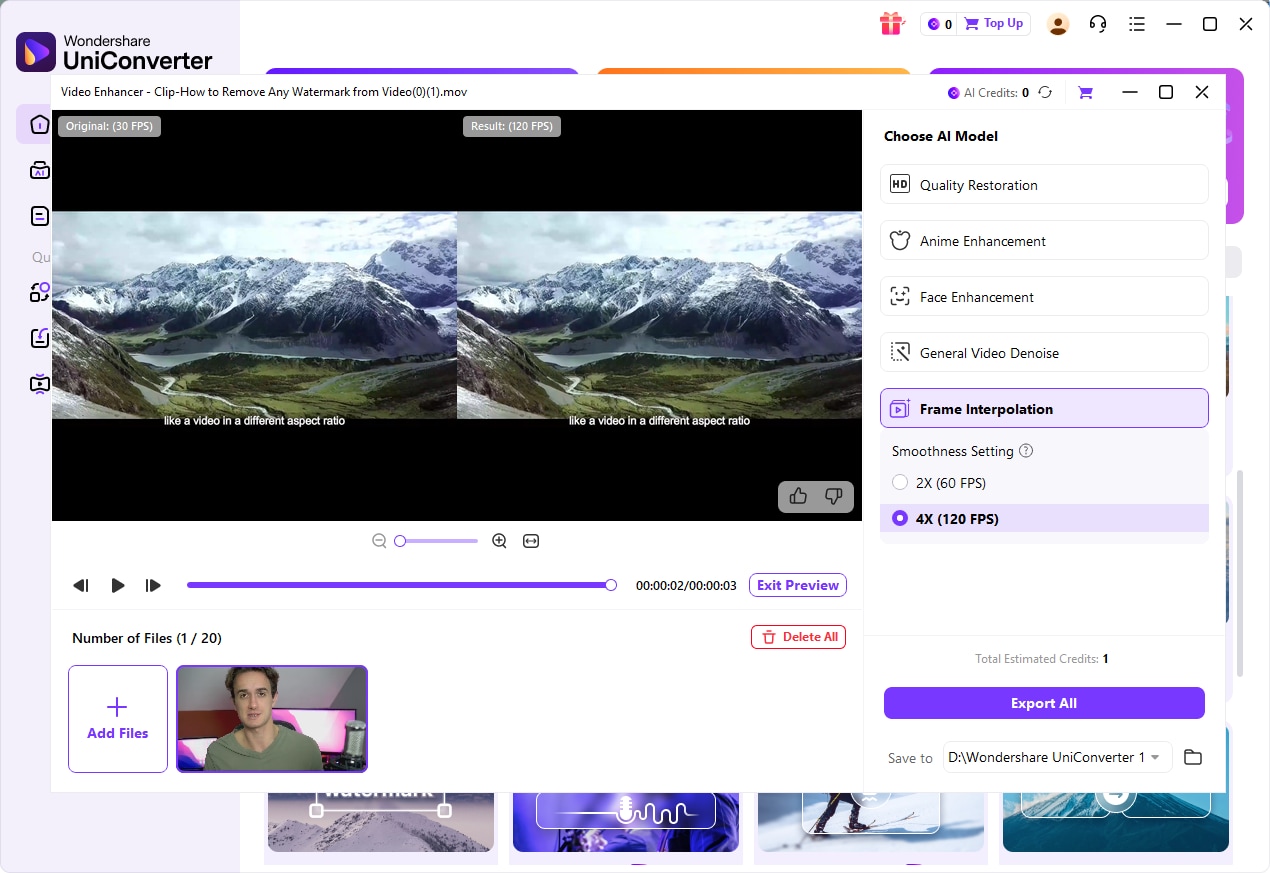
Task: Click the Smoothness Setting help icon
Action: pyautogui.click(x=1026, y=451)
